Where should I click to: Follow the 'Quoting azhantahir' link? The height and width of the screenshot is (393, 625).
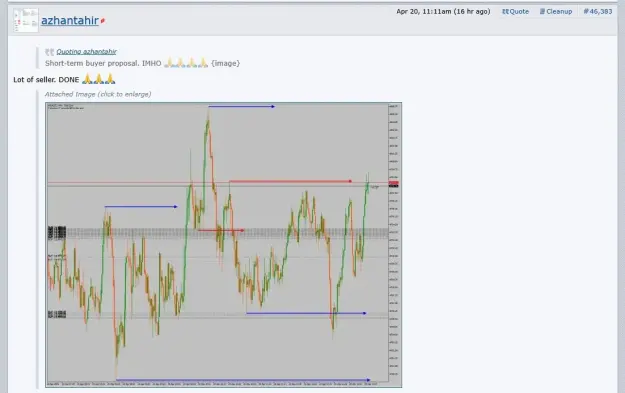tap(86, 51)
